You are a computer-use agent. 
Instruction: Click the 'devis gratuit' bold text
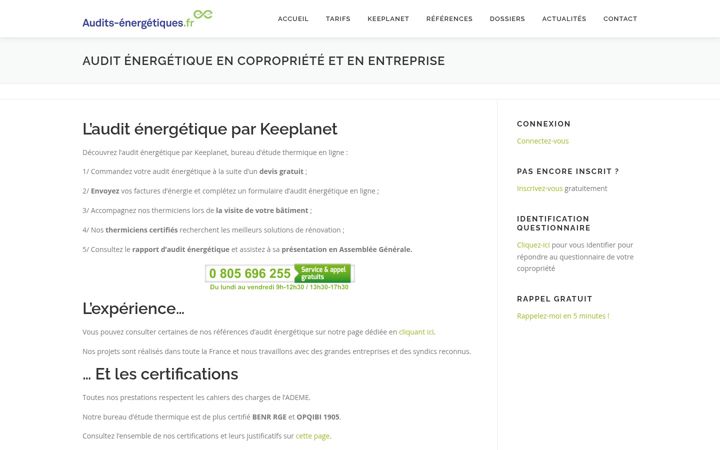click(x=281, y=171)
